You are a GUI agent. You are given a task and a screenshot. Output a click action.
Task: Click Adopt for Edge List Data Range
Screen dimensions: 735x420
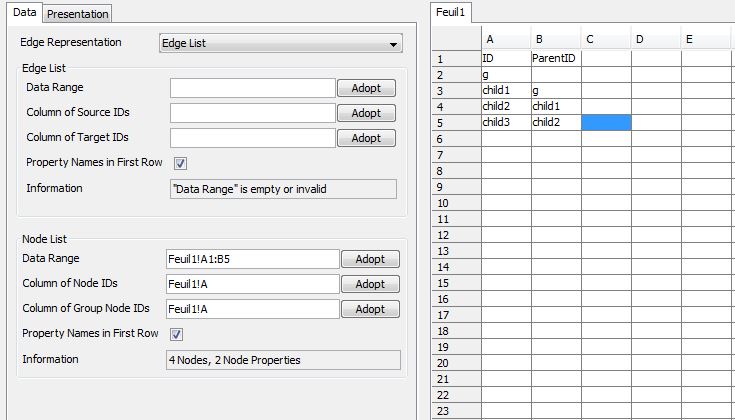[366, 89]
